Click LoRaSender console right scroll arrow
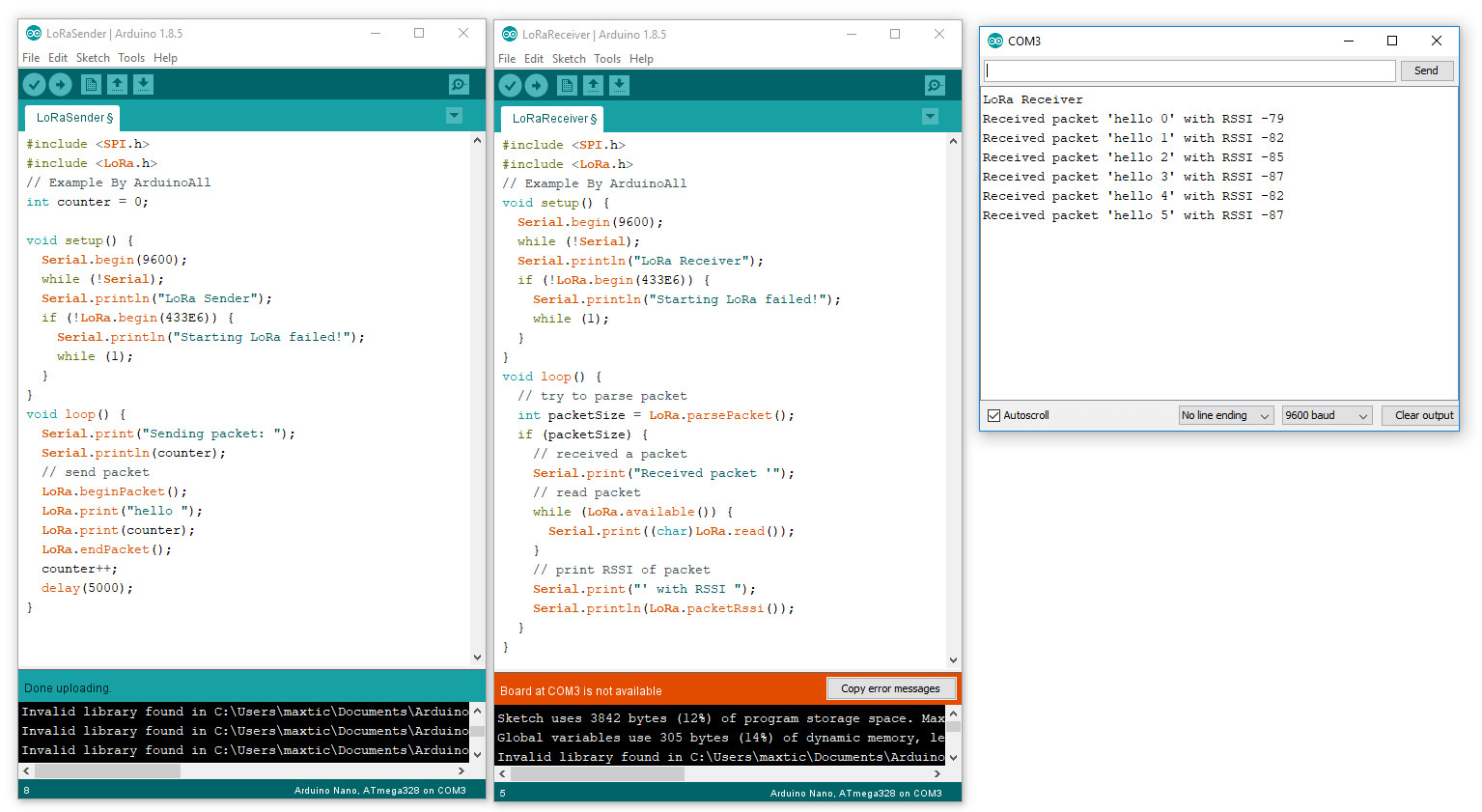This screenshot has width=1482, height=812. 461,771
